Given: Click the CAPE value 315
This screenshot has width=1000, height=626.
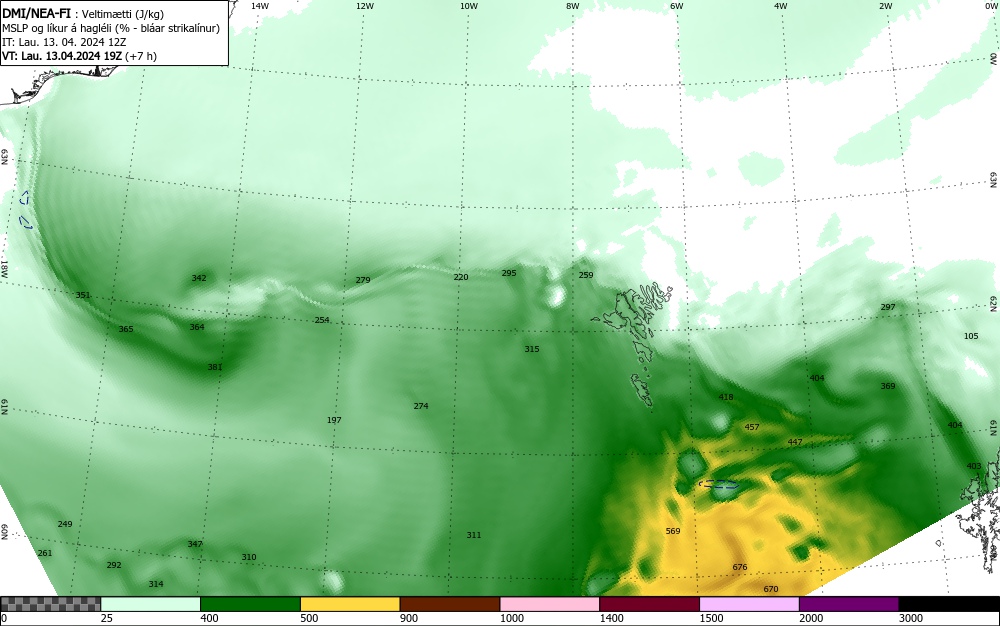Looking at the screenshot, I should (x=532, y=349).
